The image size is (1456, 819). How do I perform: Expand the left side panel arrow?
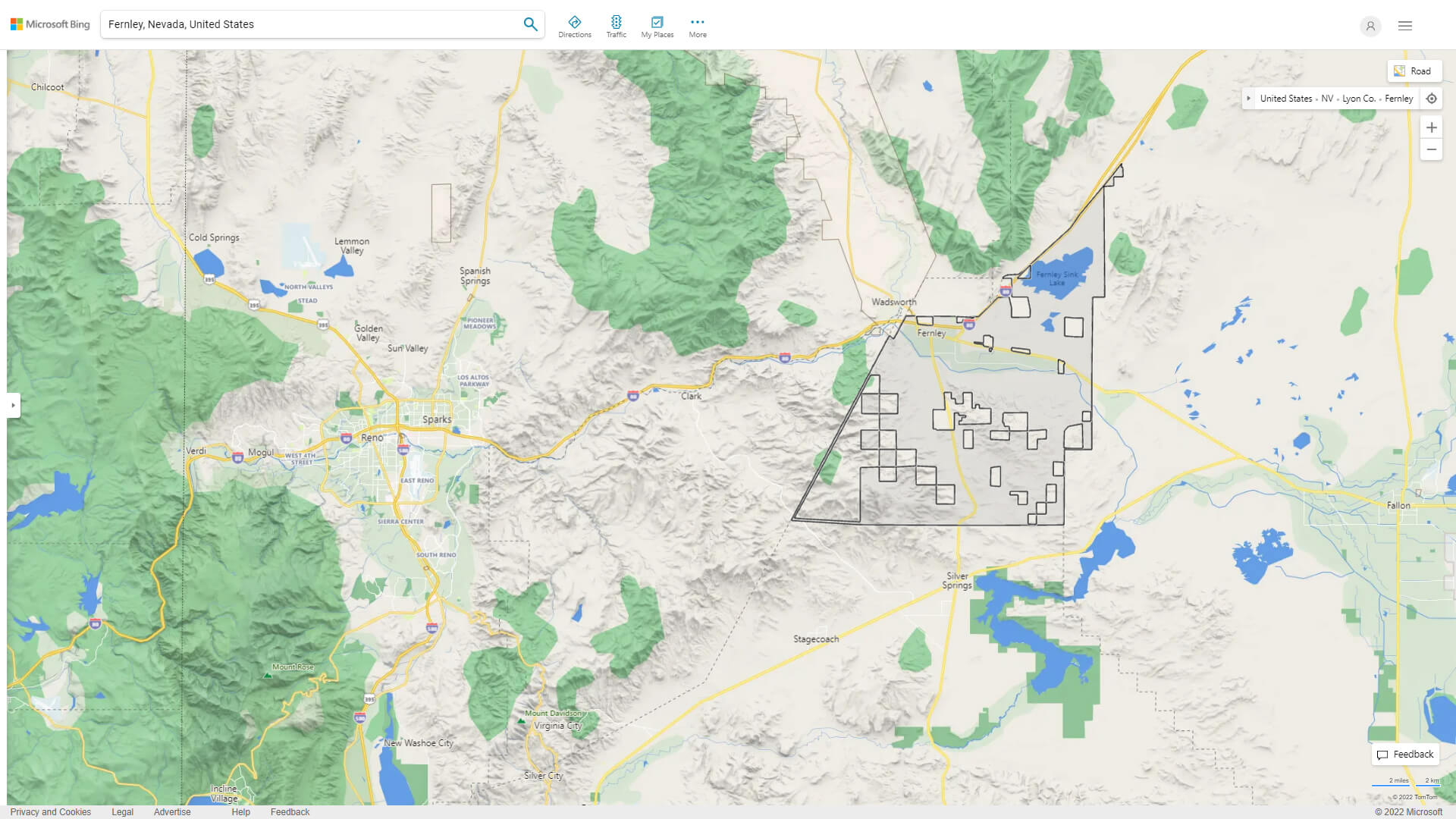(x=14, y=406)
